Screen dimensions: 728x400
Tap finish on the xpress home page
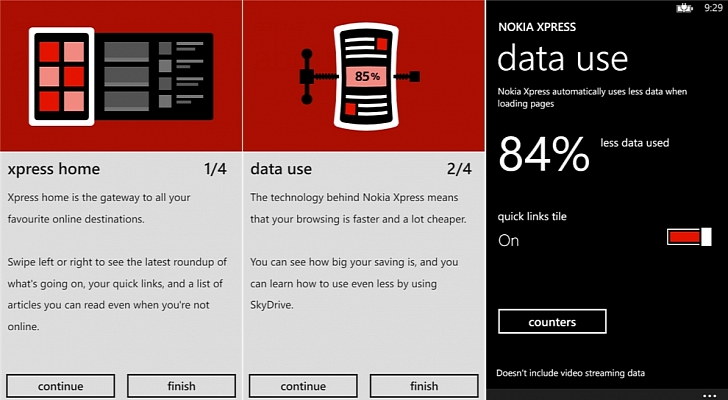(x=182, y=386)
